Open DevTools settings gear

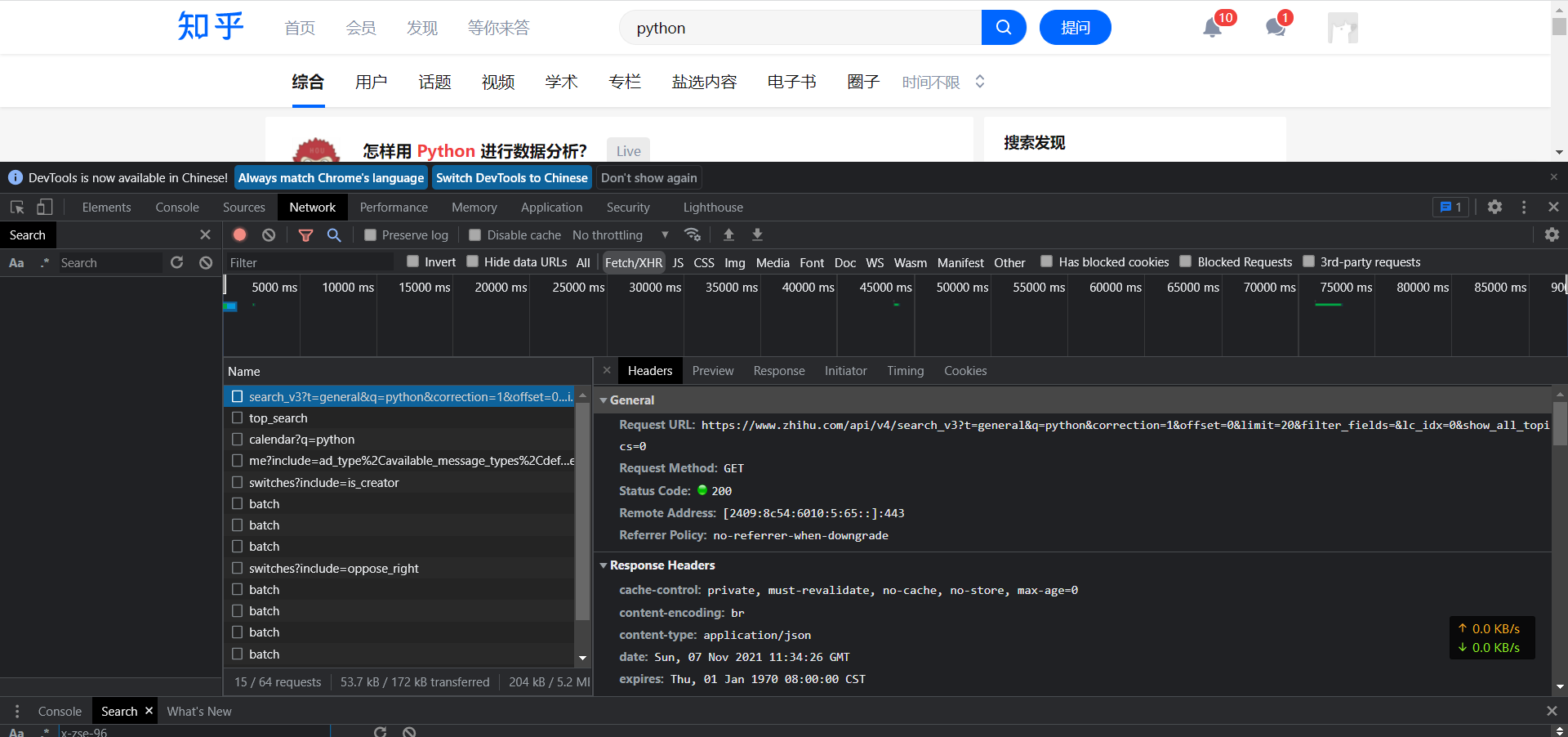click(x=1495, y=207)
